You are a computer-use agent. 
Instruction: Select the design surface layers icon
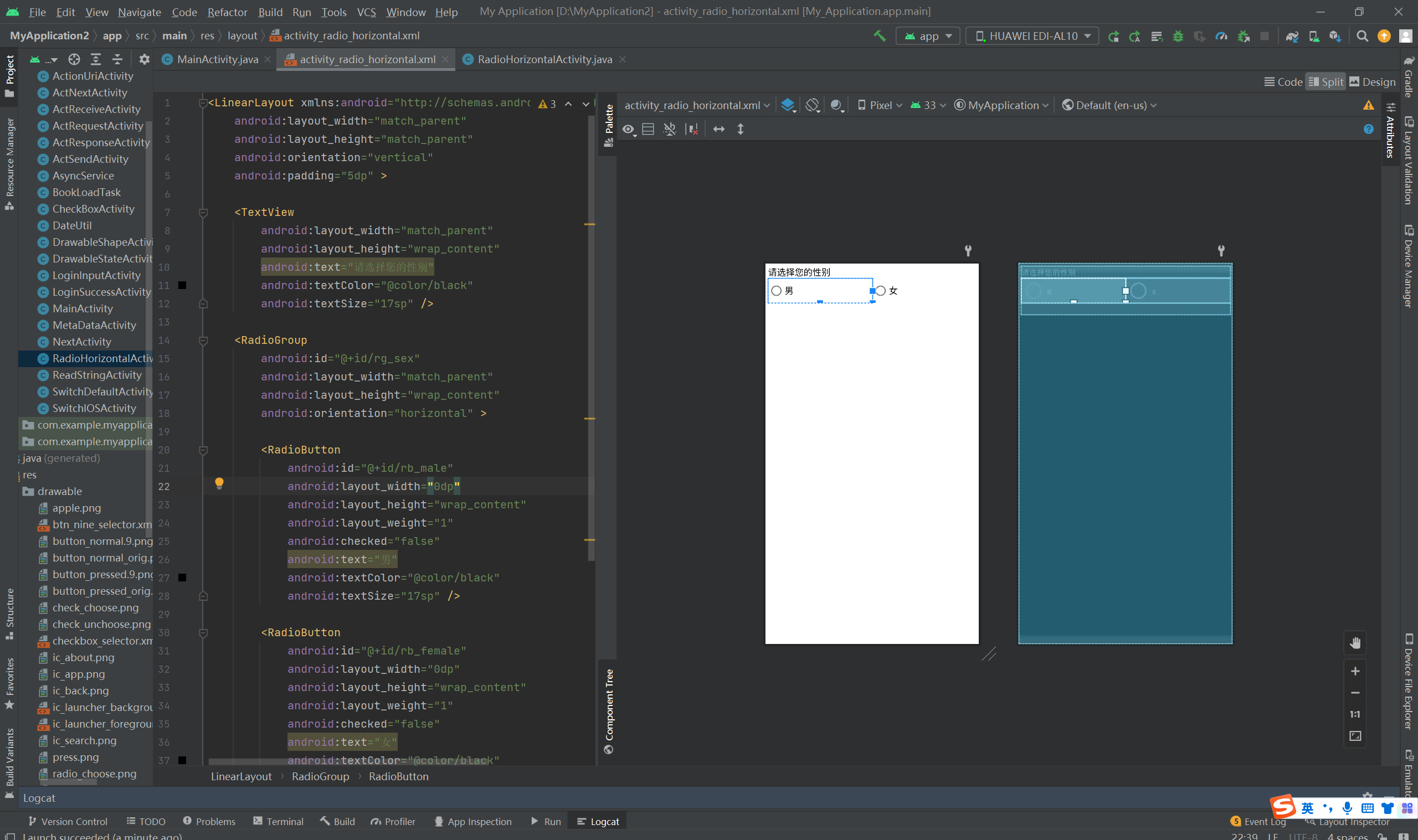[788, 105]
